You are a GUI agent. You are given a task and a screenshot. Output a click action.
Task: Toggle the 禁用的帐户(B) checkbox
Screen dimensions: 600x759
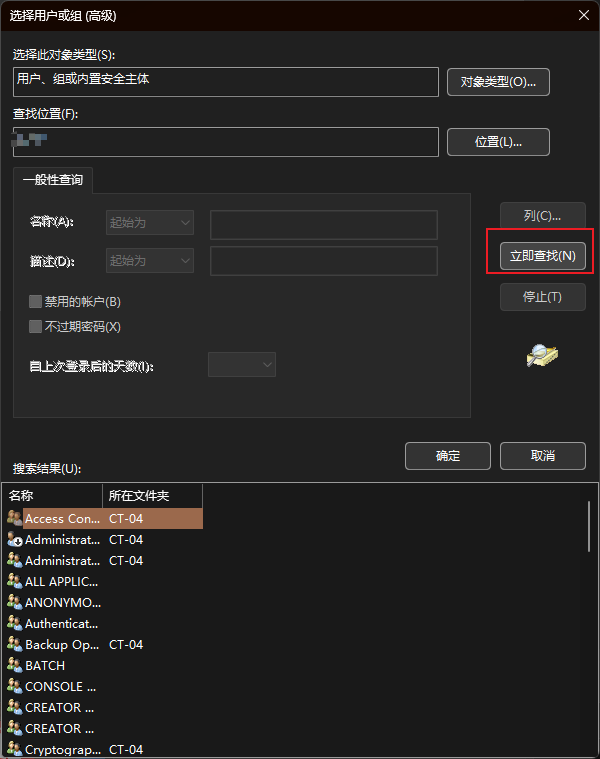click(x=35, y=302)
